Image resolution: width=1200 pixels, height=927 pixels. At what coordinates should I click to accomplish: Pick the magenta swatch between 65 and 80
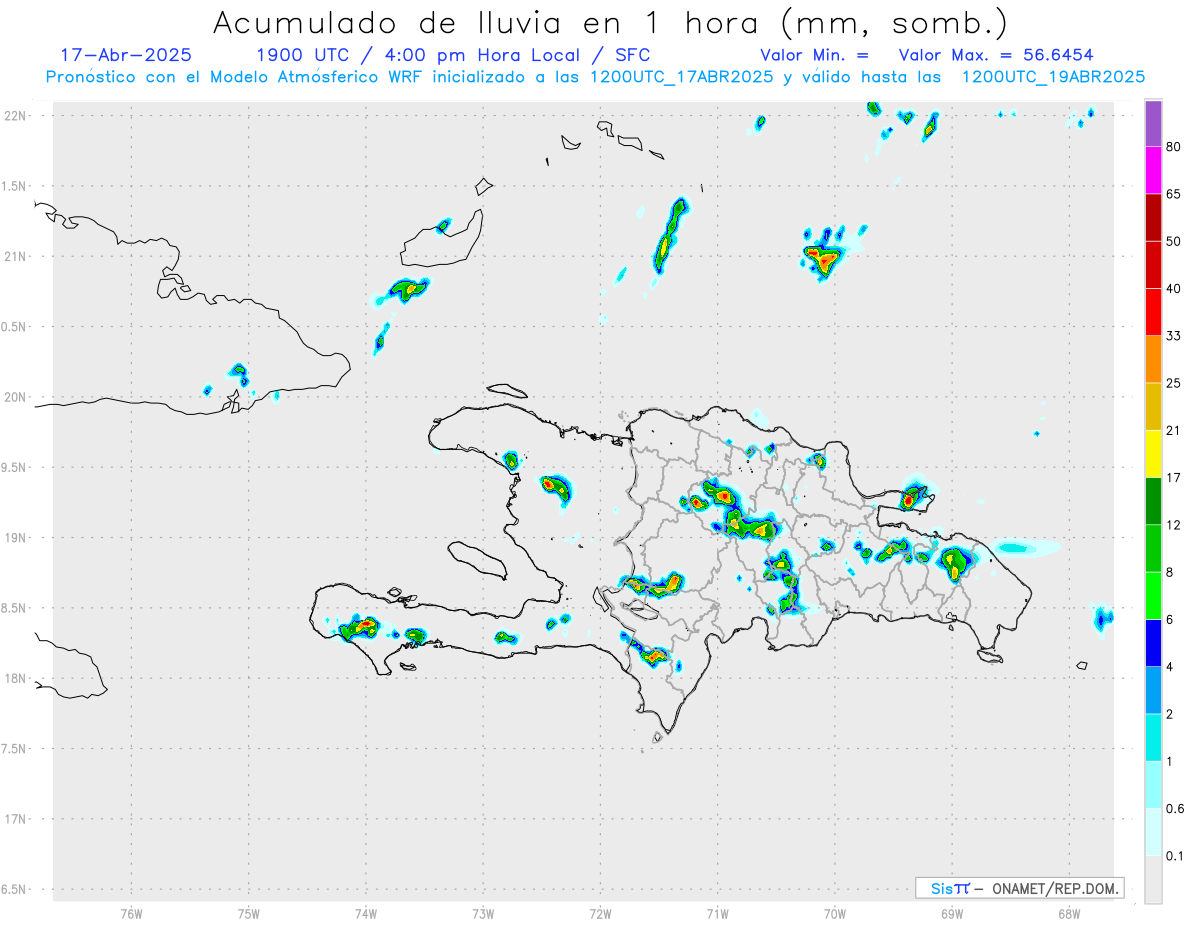1153,171
